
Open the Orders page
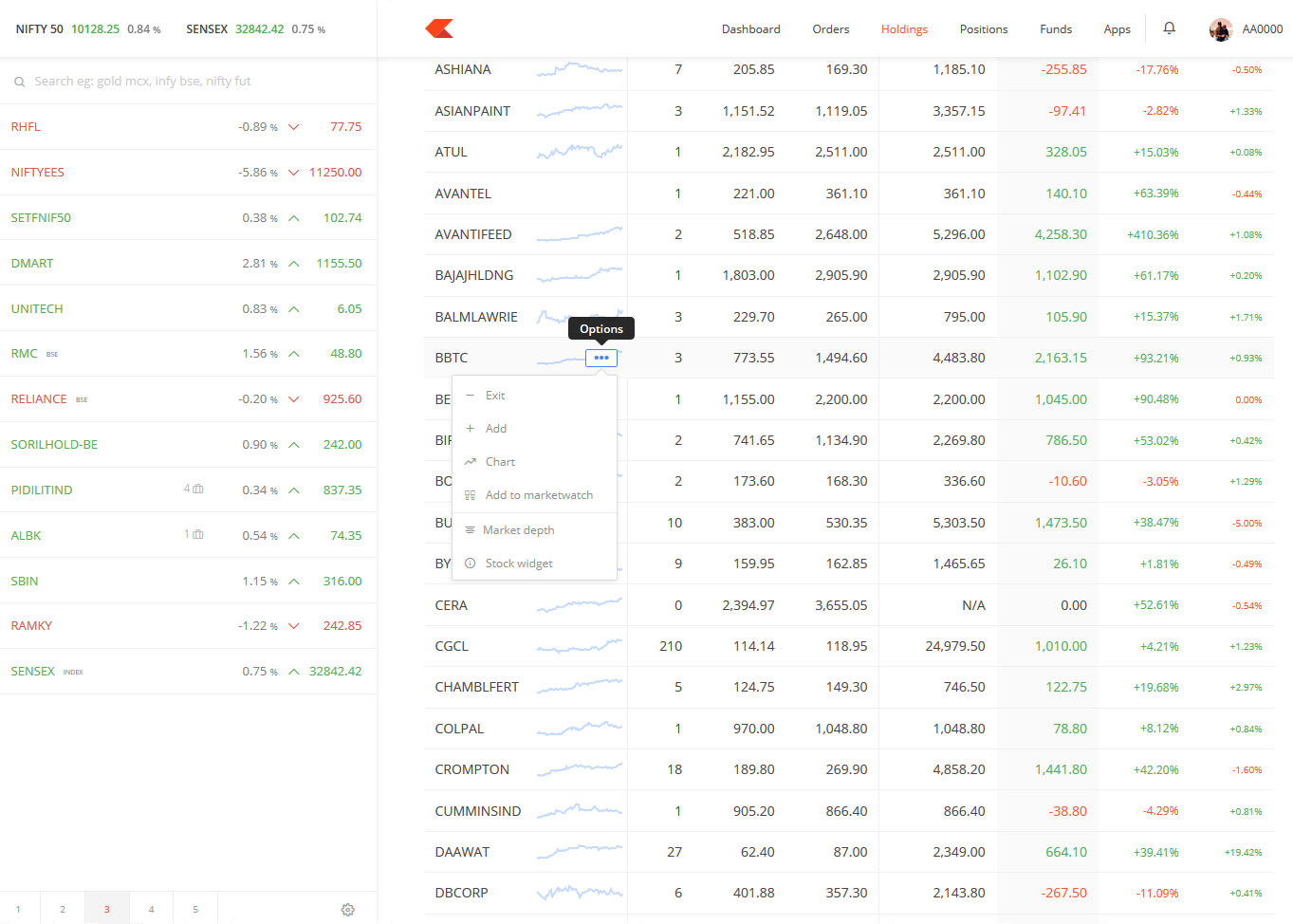click(831, 29)
